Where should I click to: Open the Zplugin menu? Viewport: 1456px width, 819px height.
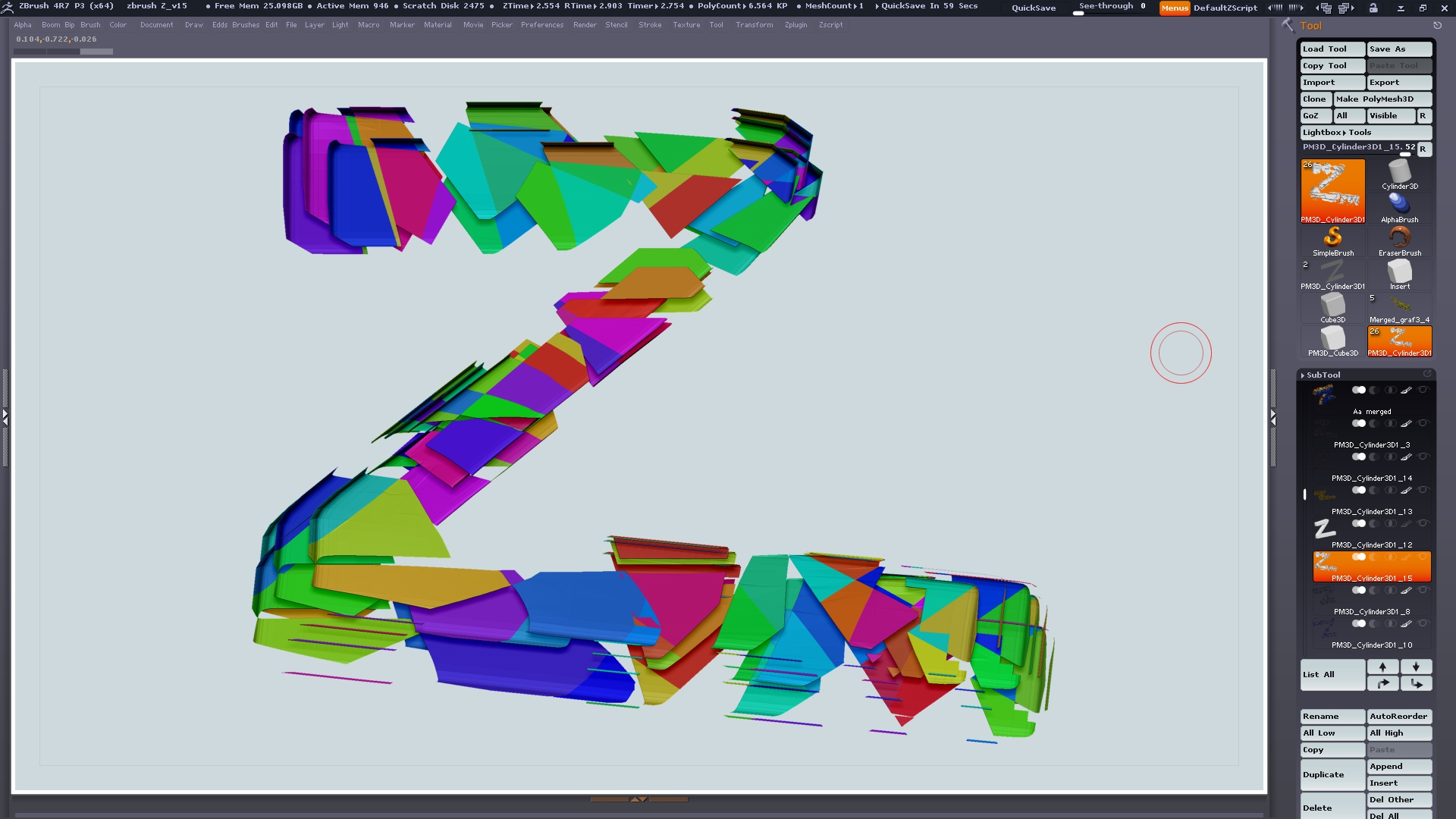[x=795, y=25]
